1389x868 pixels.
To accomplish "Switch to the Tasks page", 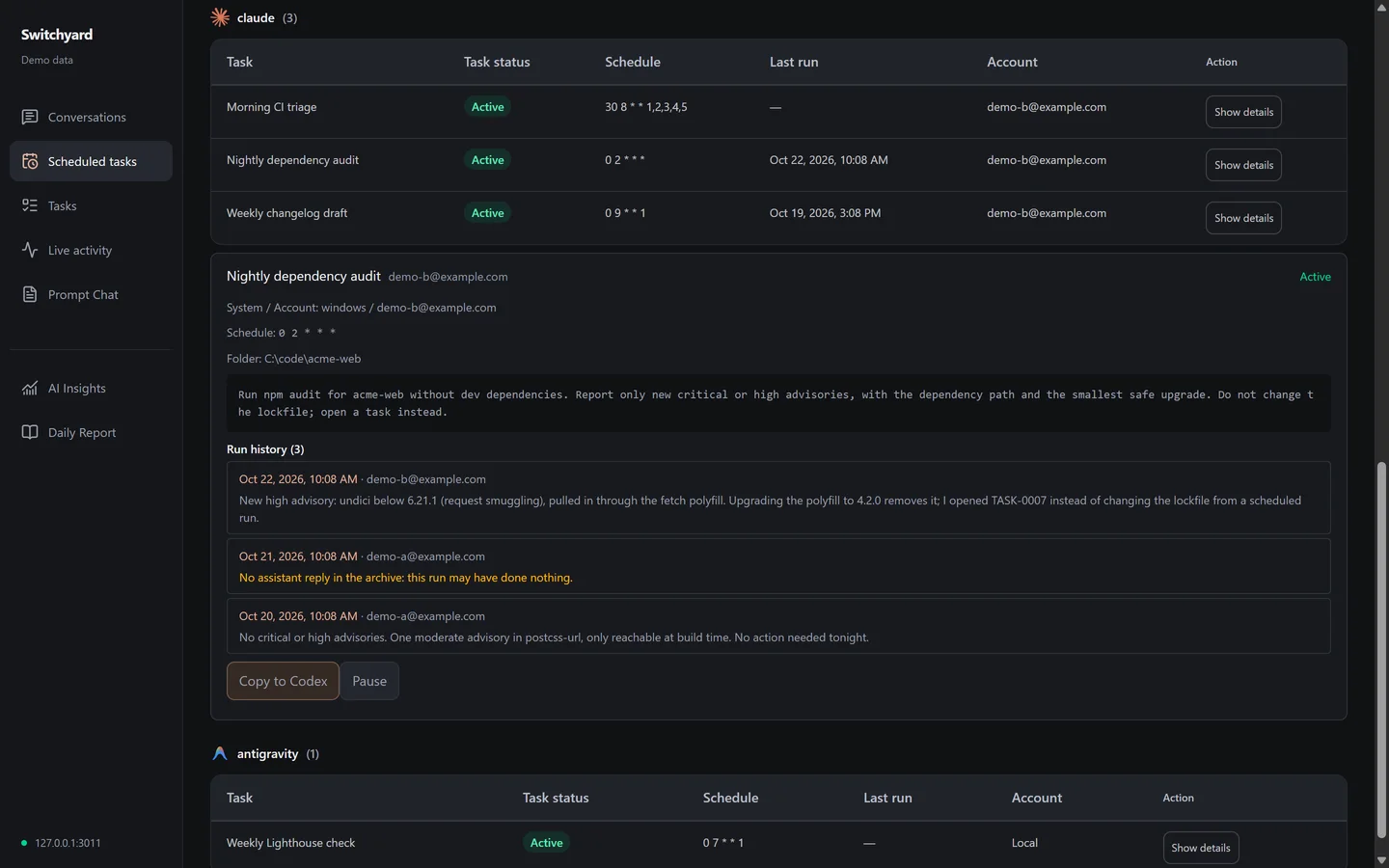I will pyautogui.click(x=91, y=205).
